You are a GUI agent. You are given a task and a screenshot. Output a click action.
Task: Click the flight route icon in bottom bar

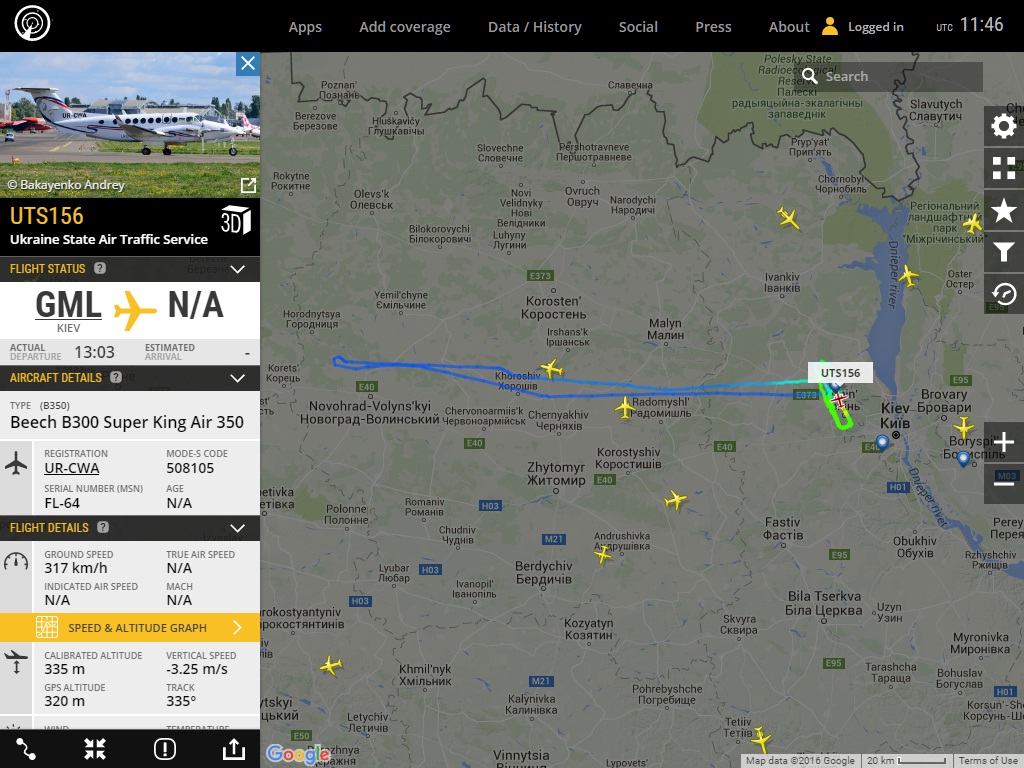point(26,748)
